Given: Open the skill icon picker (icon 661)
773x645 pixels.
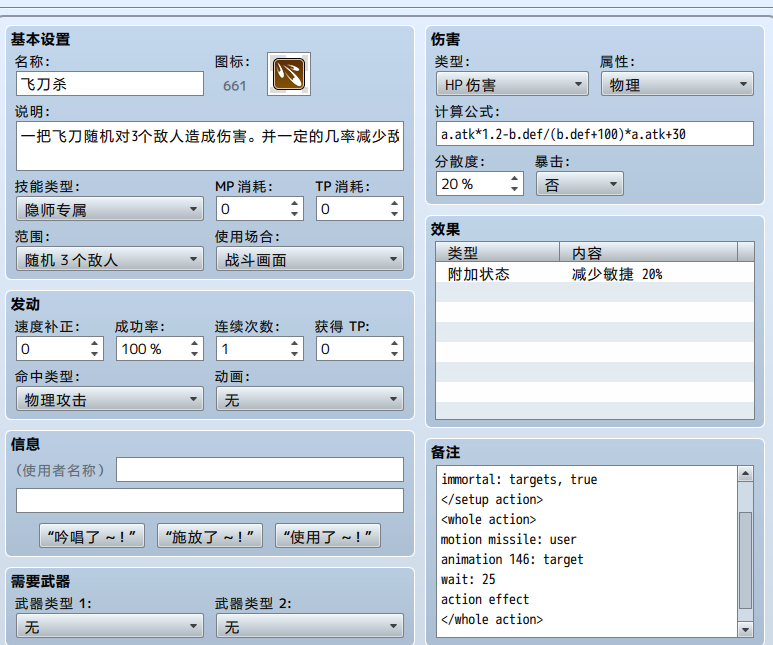Looking at the screenshot, I should 289,74.
